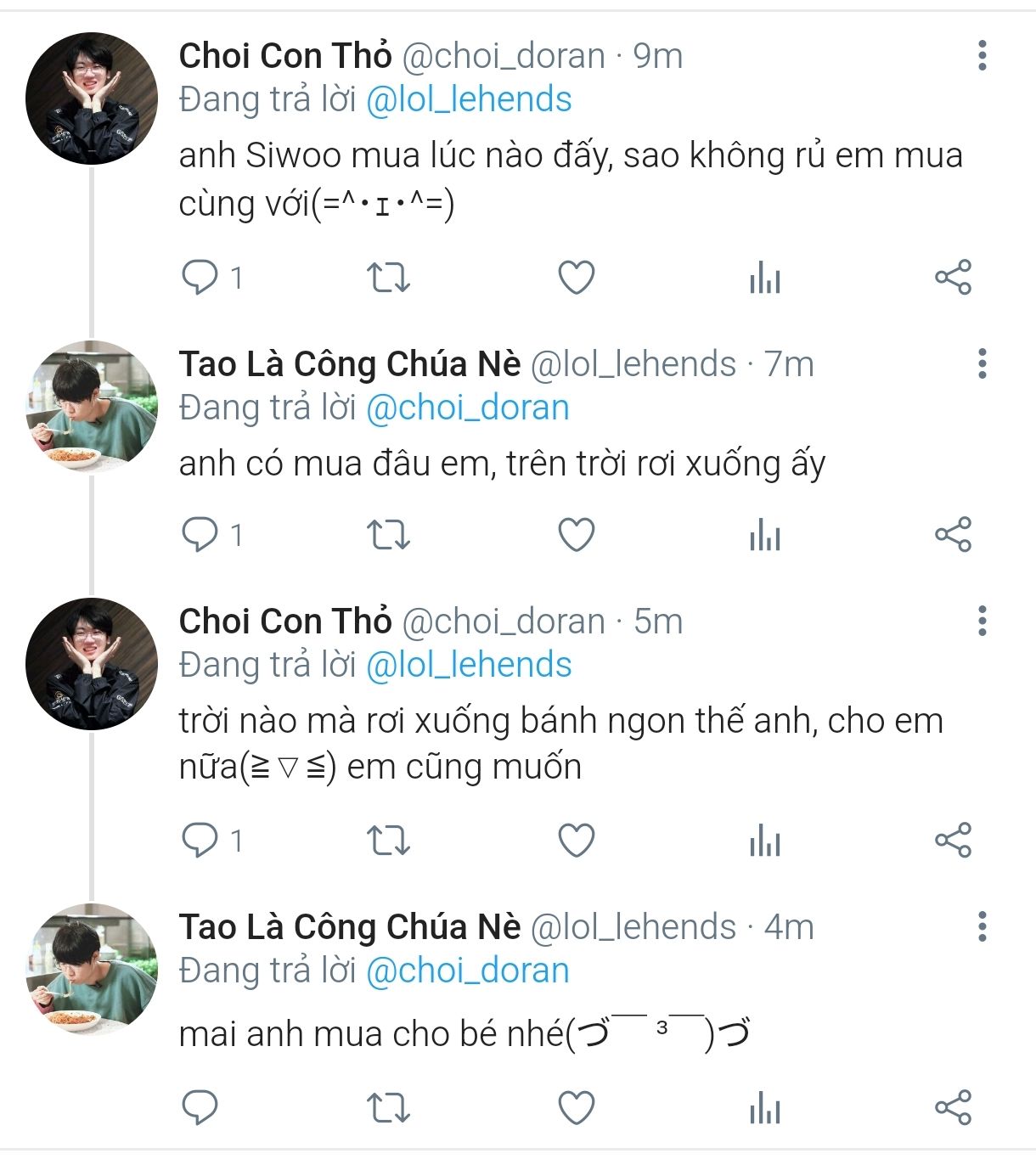1036x1159 pixels.
Task: Open Tao Là Công Chúa Nè avatar, 4m tweet
Action: click(x=92, y=970)
